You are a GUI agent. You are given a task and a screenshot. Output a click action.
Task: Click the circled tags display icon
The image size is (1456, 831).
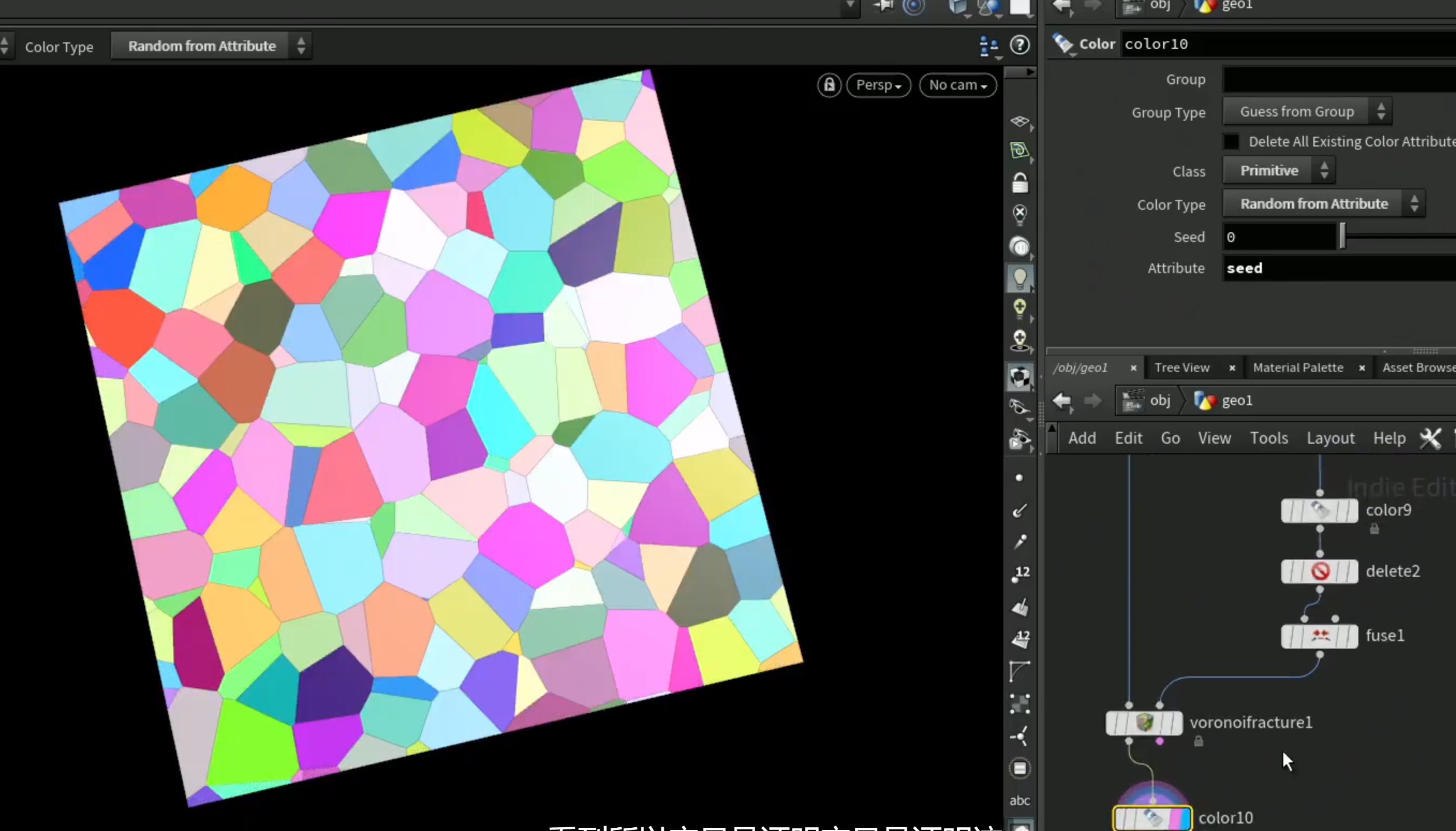1019,768
